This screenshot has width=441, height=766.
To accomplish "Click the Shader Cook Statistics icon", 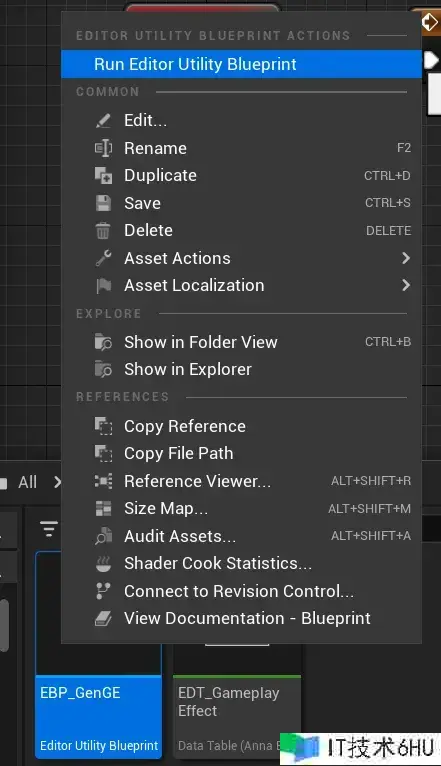I will [103, 564].
